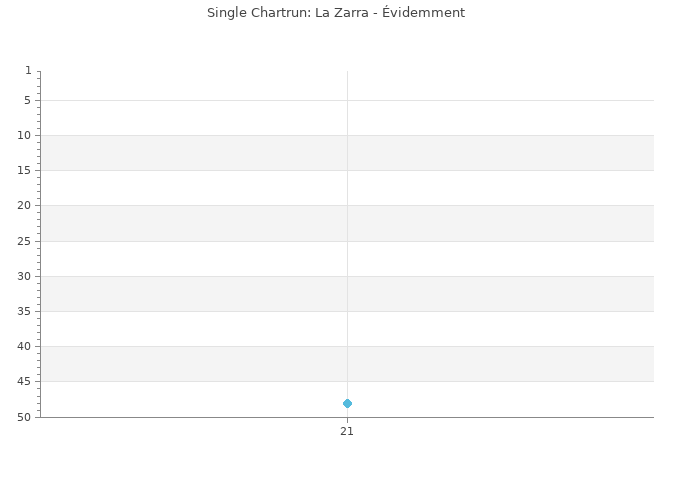Click the y-axis label 5
Image resolution: width=673 pixels, height=500 pixels.
point(27,100)
